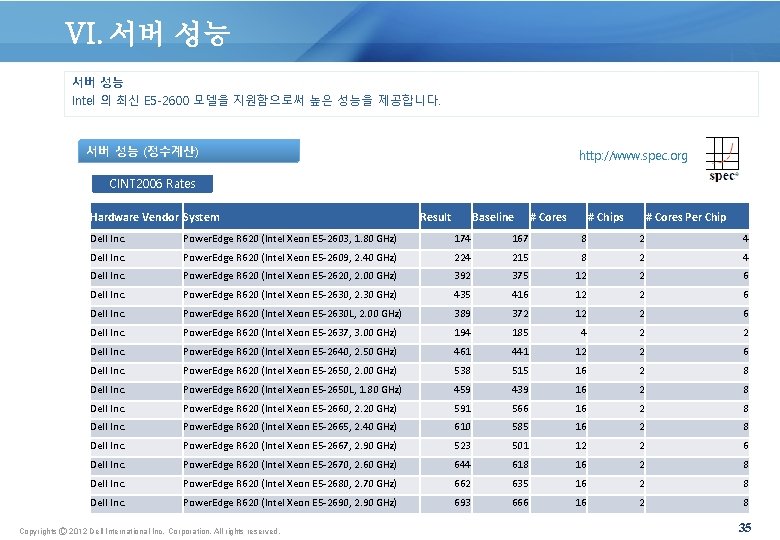Screen dimensions: 780x540
Task: Click the Hardware Vendor column header
Action: (135, 217)
